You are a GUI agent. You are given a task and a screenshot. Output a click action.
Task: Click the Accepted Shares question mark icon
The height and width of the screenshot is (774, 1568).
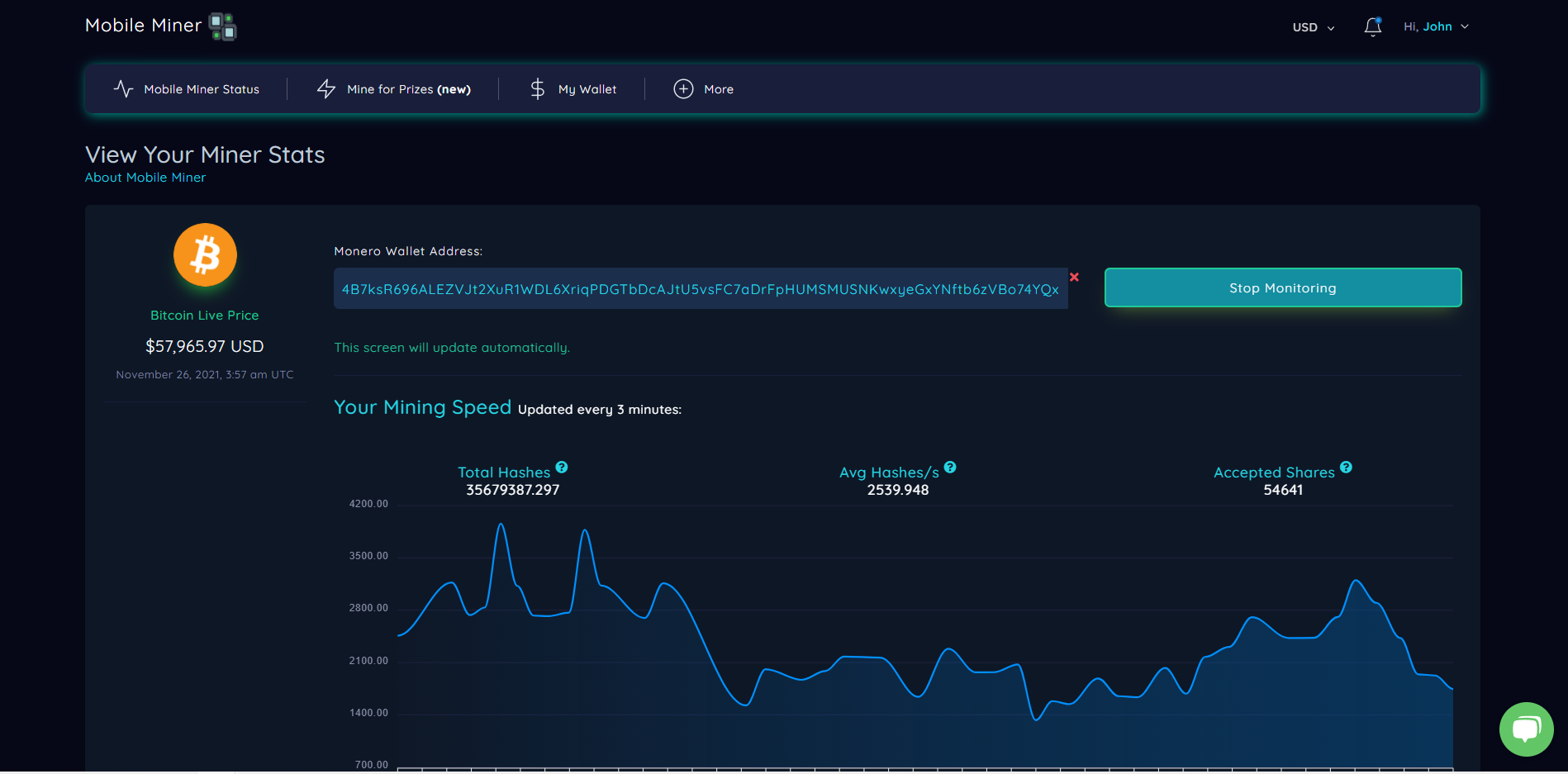[1347, 467]
